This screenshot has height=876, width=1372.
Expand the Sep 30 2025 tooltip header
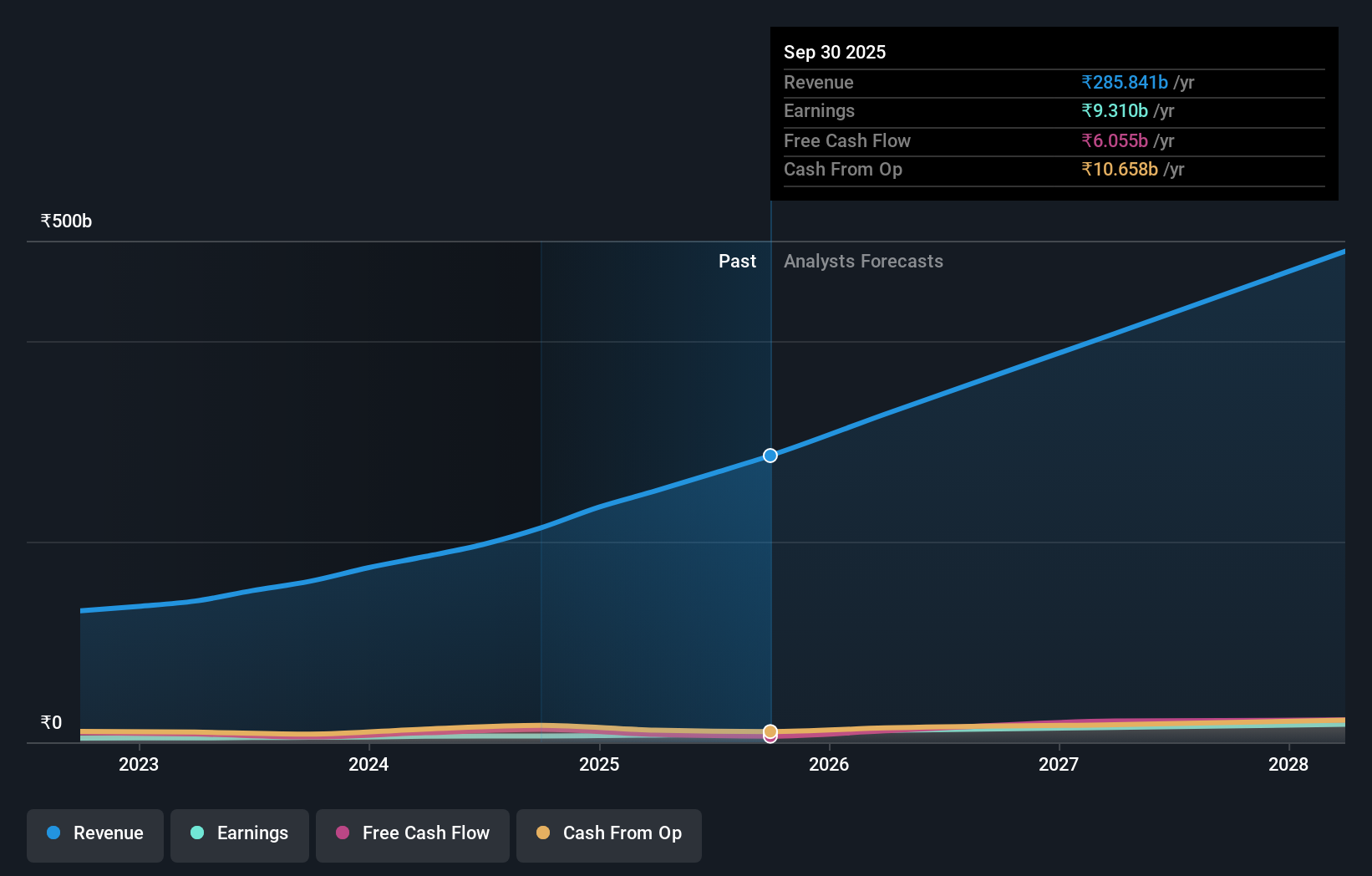(835, 52)
